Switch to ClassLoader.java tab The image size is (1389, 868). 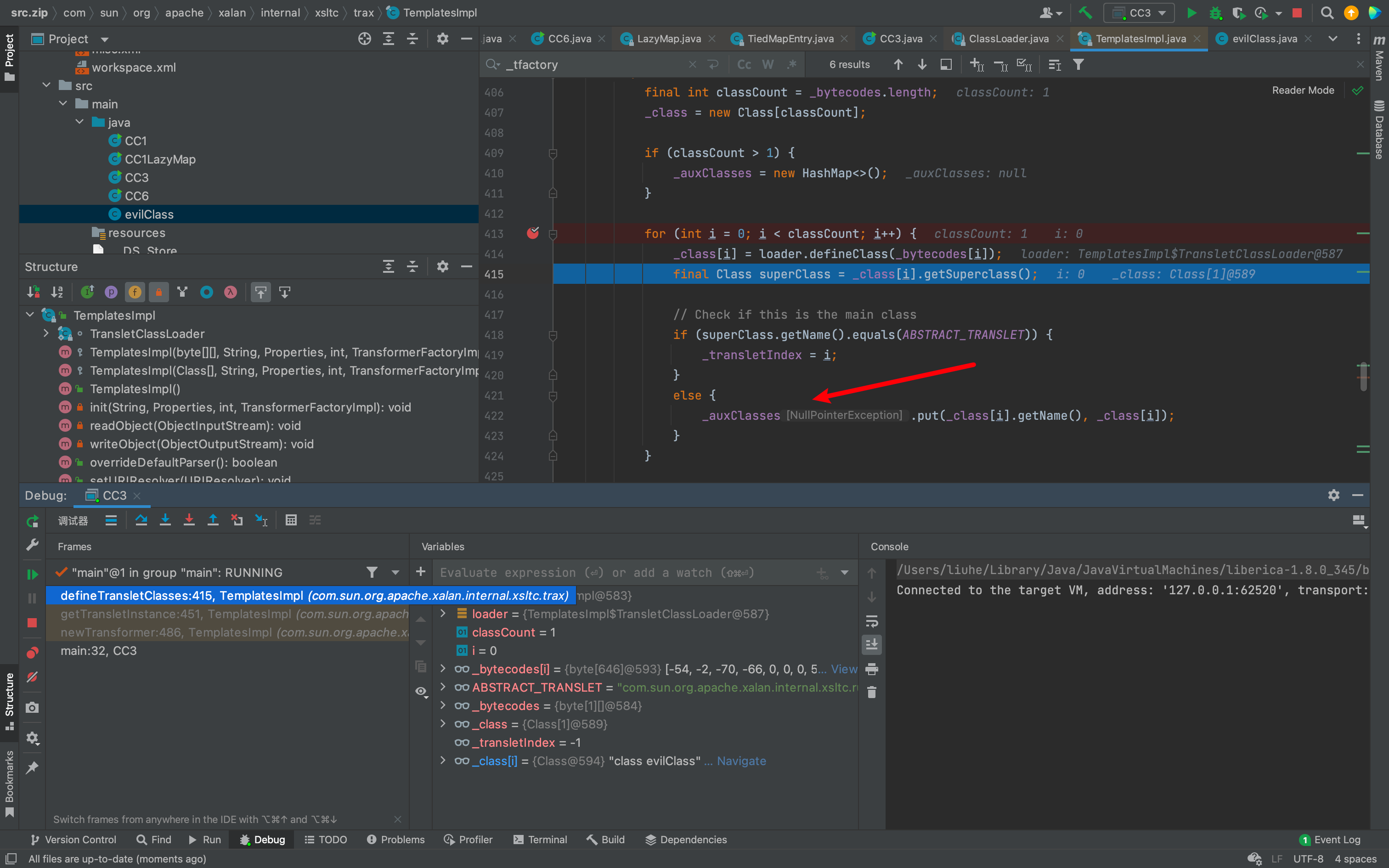tap(1008, 39)
